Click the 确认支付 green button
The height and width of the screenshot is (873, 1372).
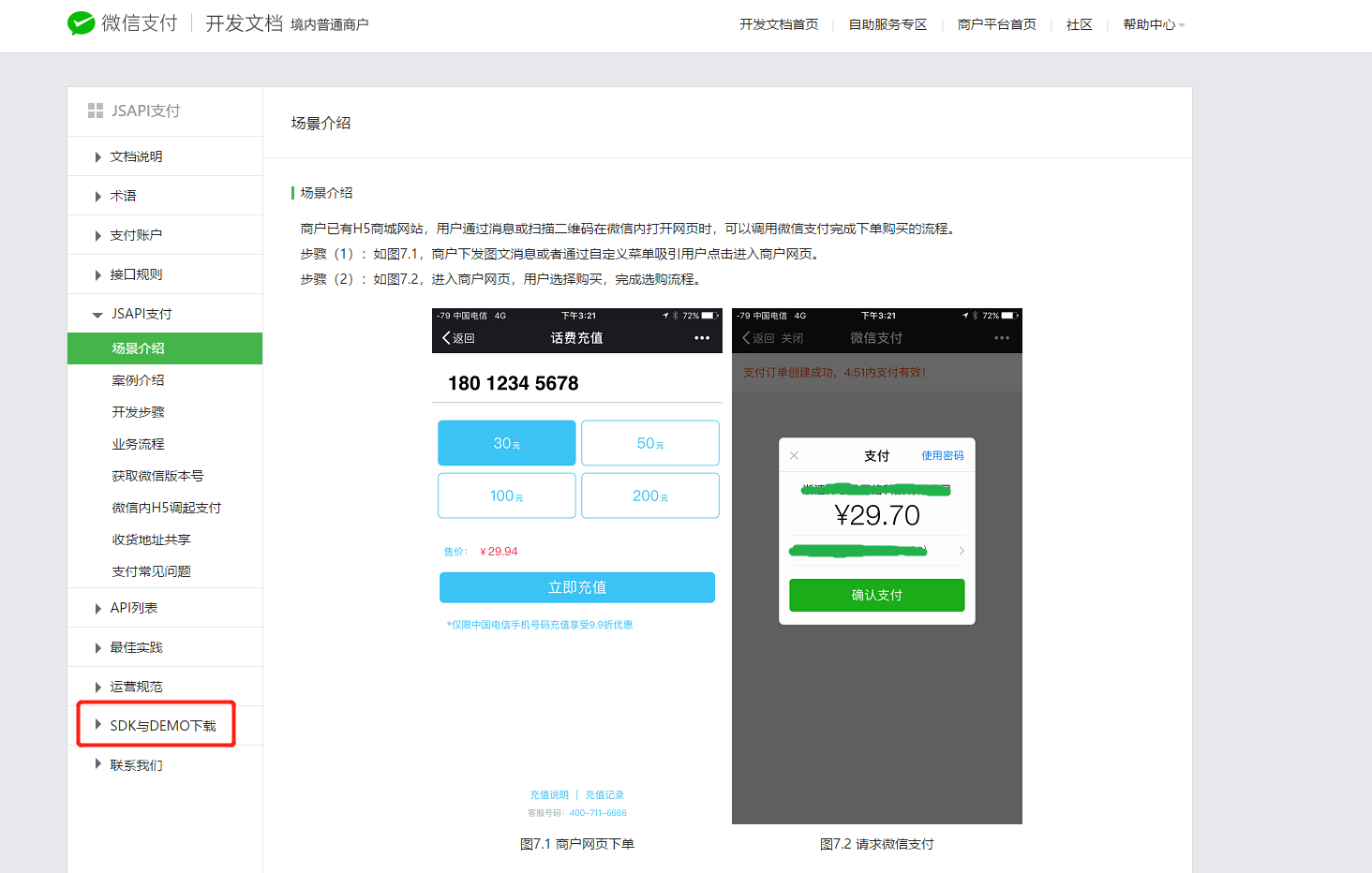(877, 595)
